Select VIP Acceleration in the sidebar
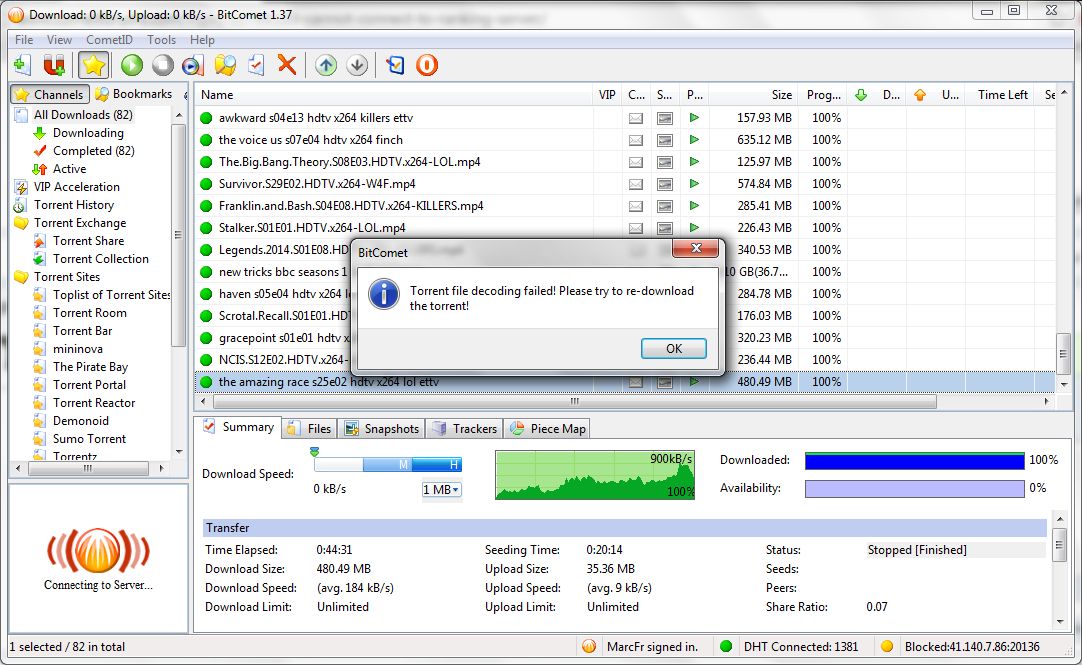The height and width of the screenshot is (665, 1082). coord(77,187)
